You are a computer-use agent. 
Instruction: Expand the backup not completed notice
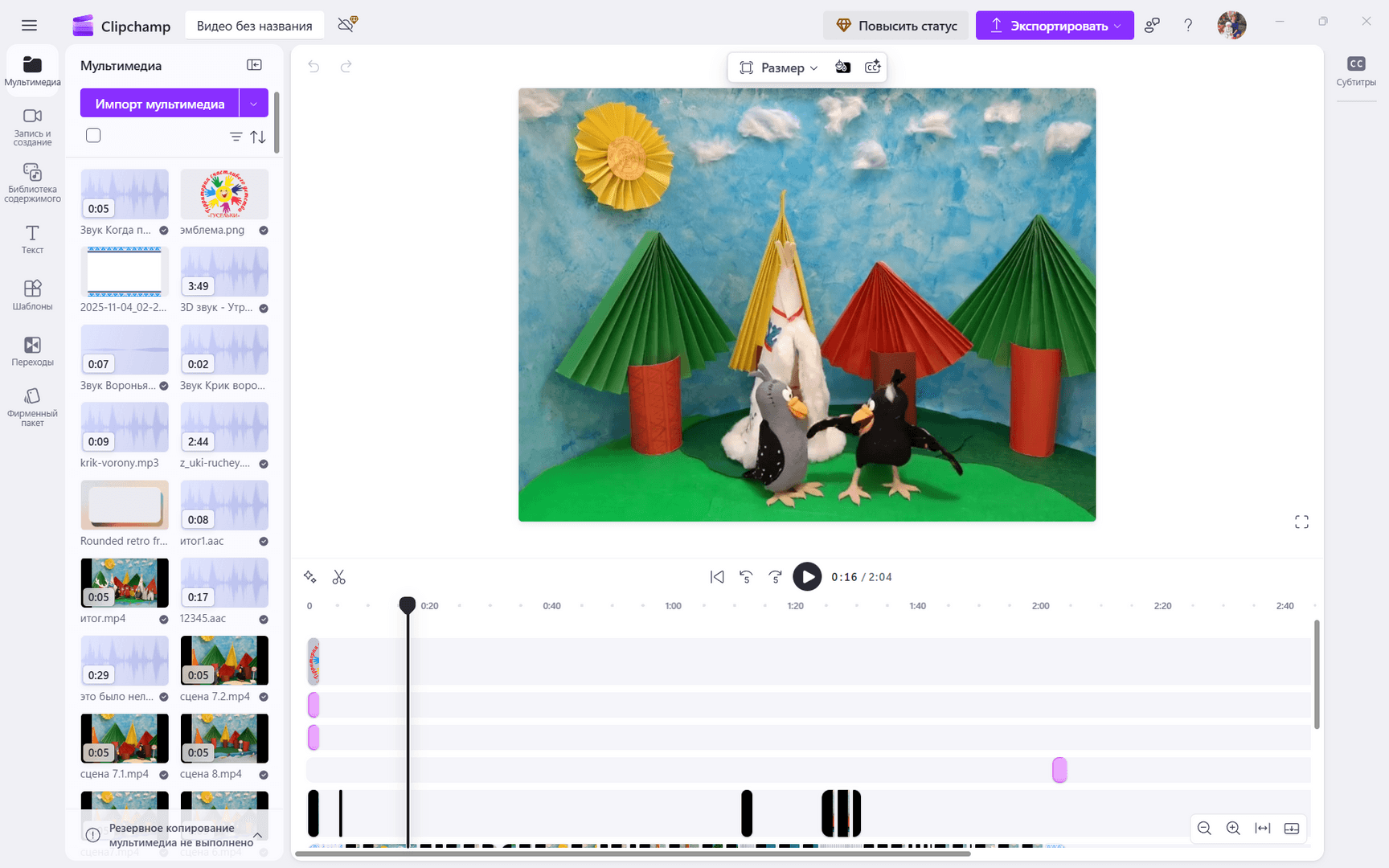coord(257,835)
